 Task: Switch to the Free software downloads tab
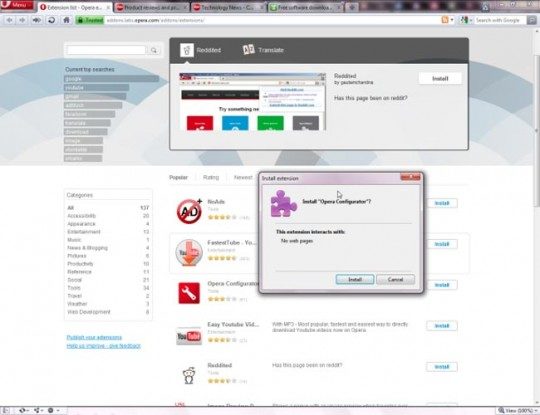[305, 7]
